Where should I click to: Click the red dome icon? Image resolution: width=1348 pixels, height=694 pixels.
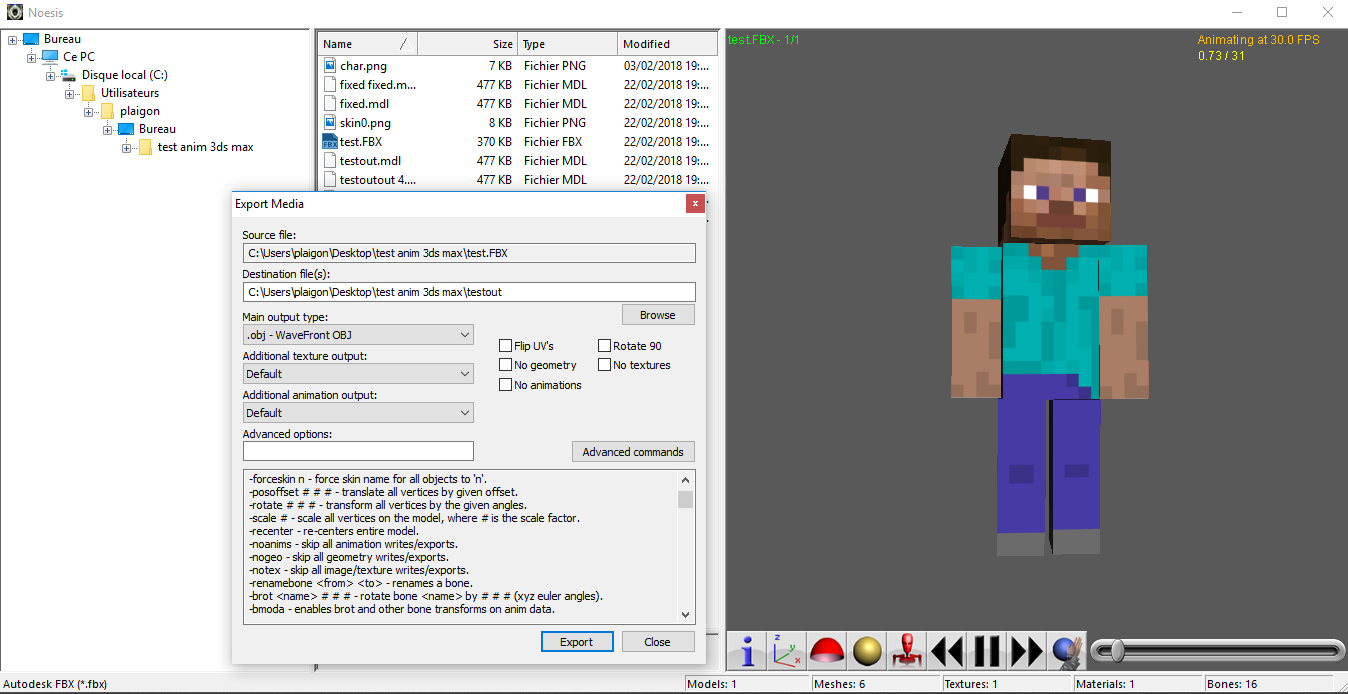point(827,651)
